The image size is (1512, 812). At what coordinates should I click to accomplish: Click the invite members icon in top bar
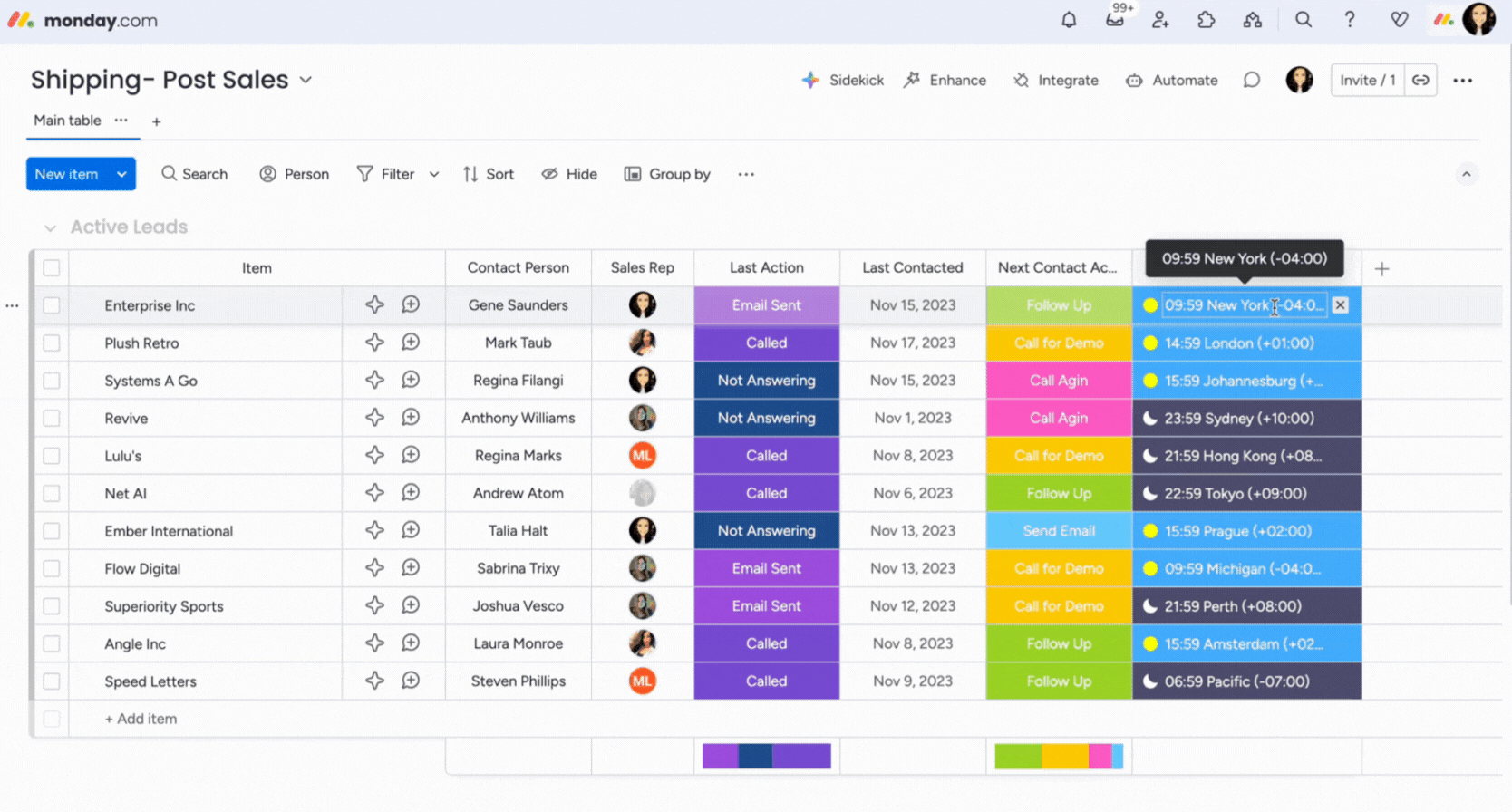pos(1160,20)
